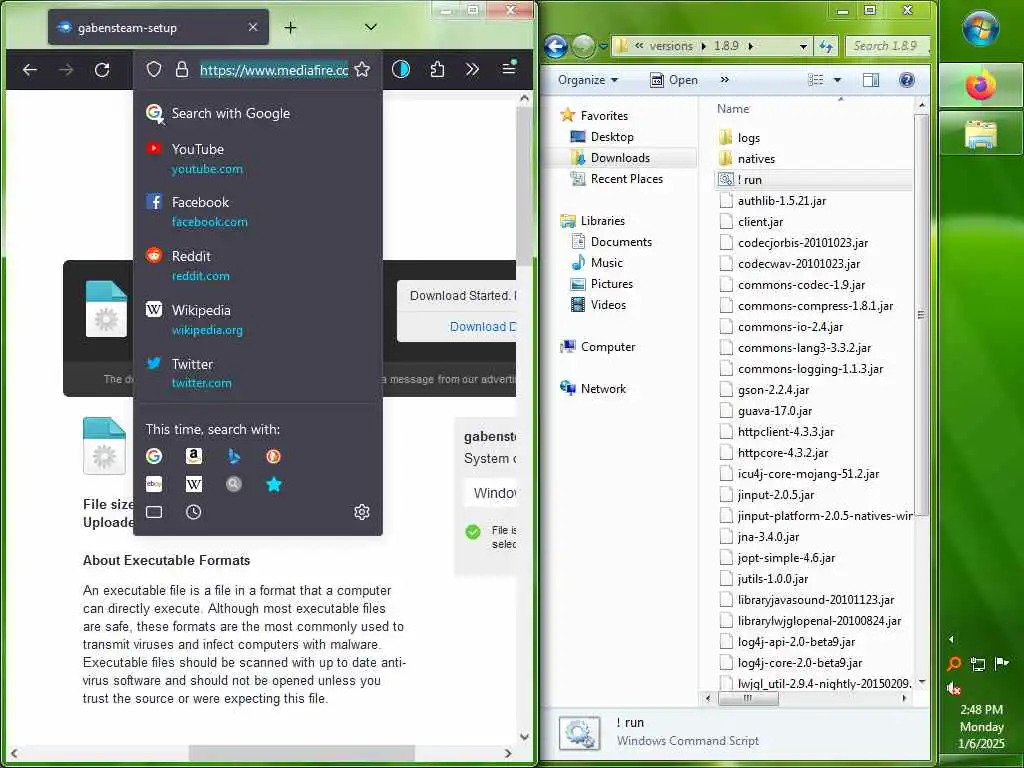Open Downloads in Favorites pane
Image resolution: width=1024 pixels, height=768 pixels.
620,157
